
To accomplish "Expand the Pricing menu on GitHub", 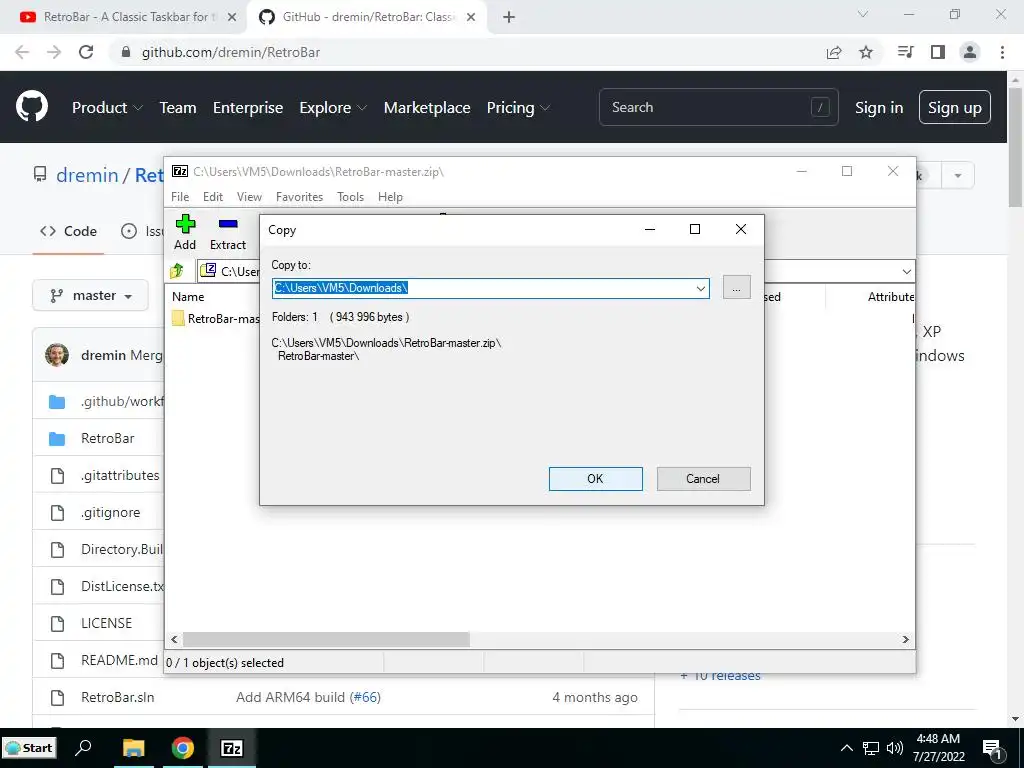I will (519, 108).
